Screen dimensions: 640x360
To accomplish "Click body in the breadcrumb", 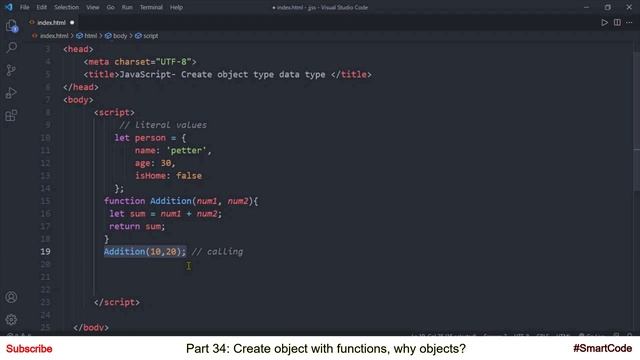I will 120,36.
